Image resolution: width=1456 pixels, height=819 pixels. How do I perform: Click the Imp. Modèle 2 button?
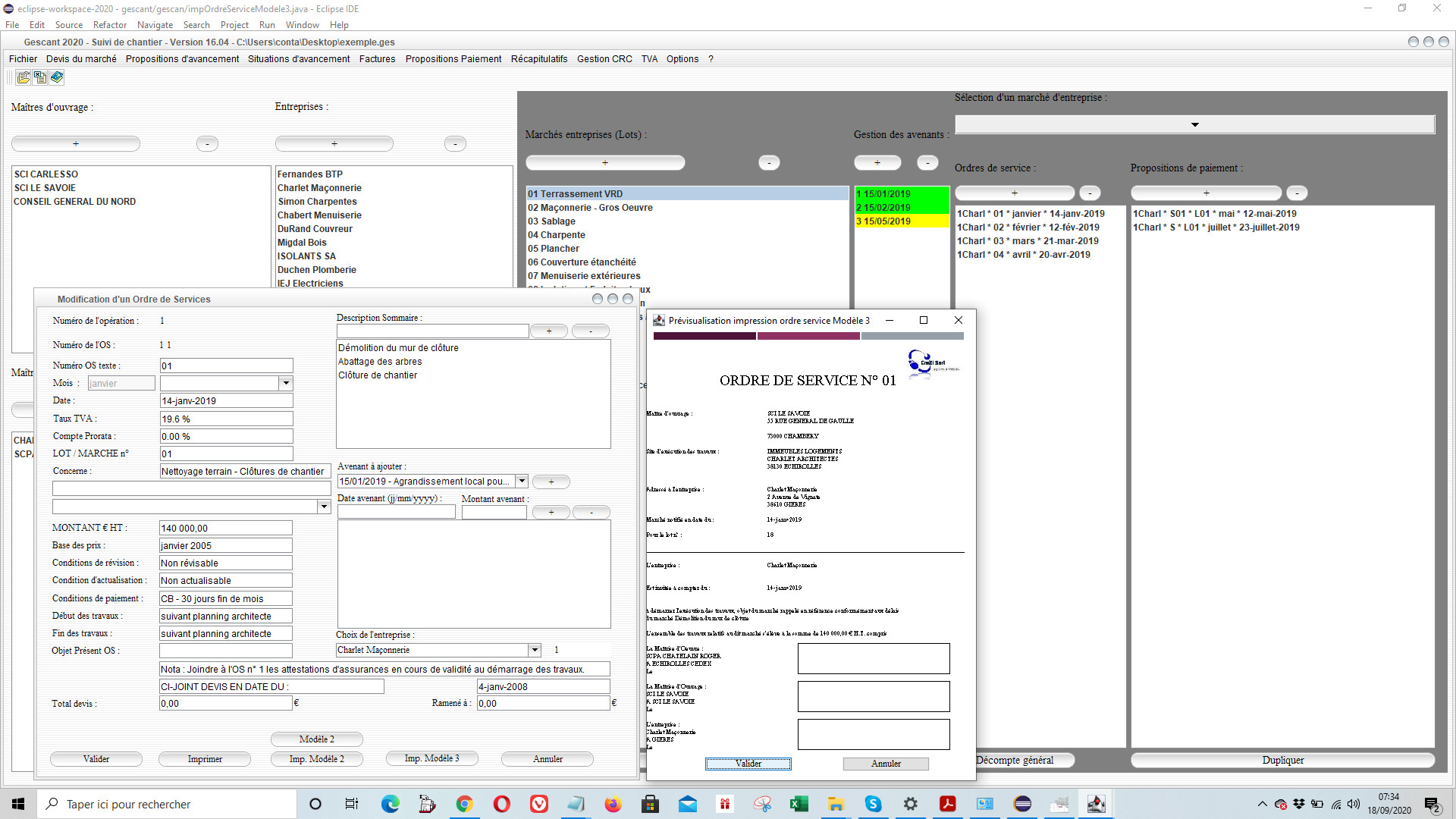pyautogui.click(x=316, y=759)
